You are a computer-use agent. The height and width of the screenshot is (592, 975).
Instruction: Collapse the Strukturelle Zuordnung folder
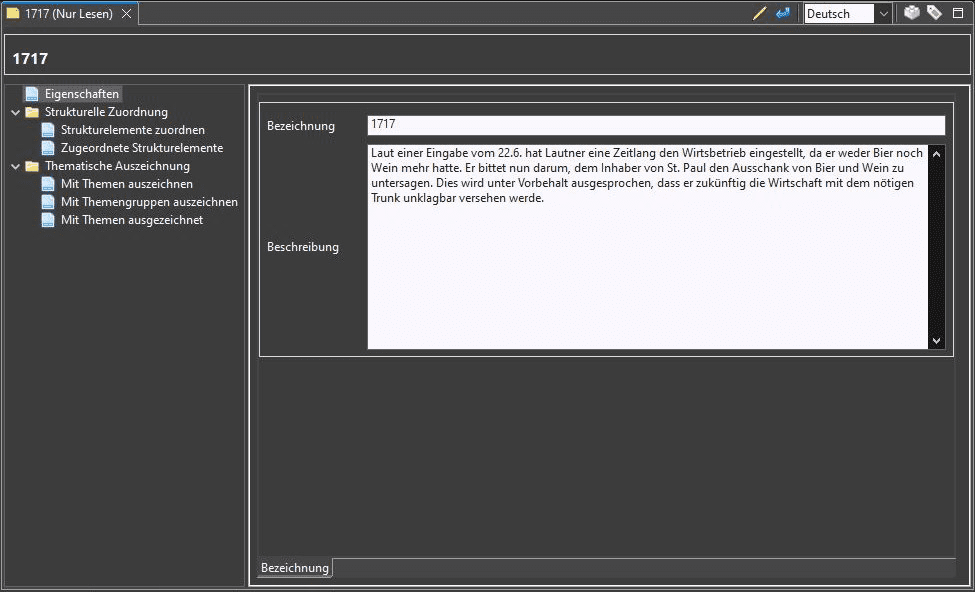(x=16, y=113)
